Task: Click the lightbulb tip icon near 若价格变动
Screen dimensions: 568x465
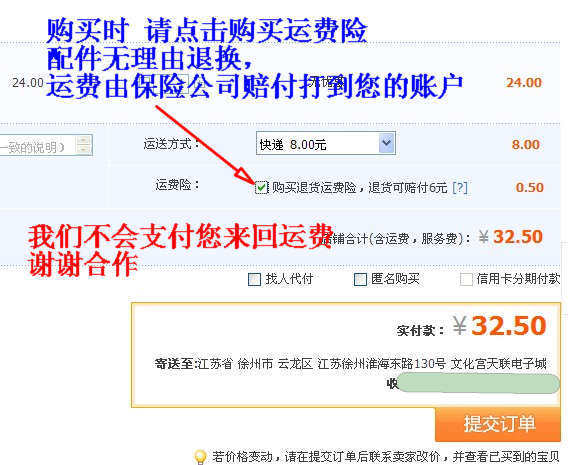Action: click(x=200, y=456)
